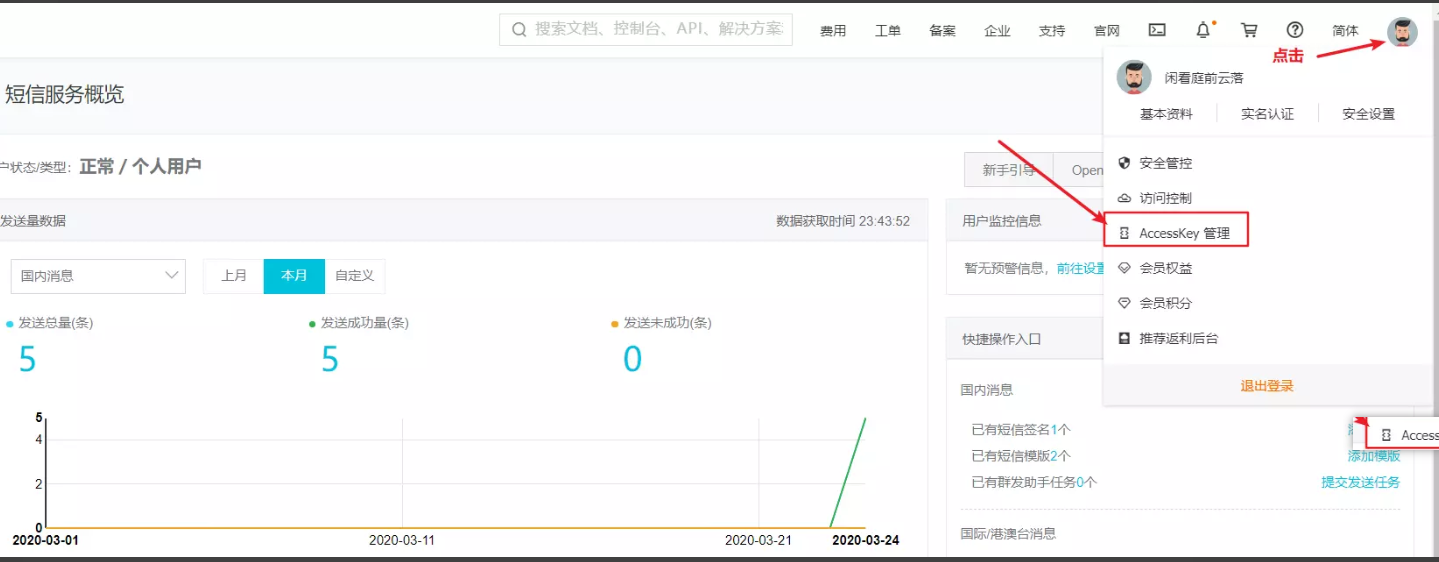Select 推荐返利后台 menu entry
This screenshot has height=562, width=1439.
click(1179, 338)
